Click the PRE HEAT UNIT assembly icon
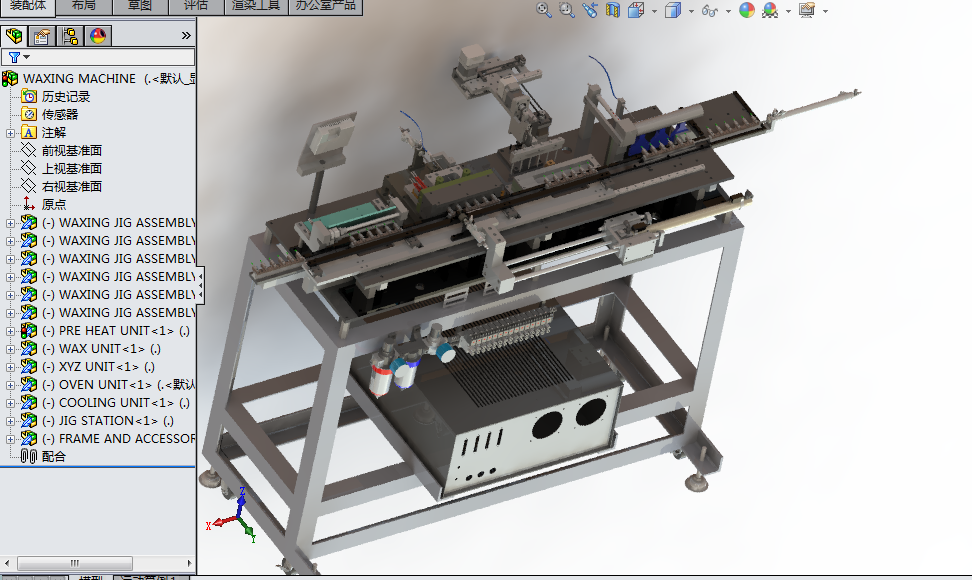This screenshot has width=972, height=580. (x=29, y=330)
